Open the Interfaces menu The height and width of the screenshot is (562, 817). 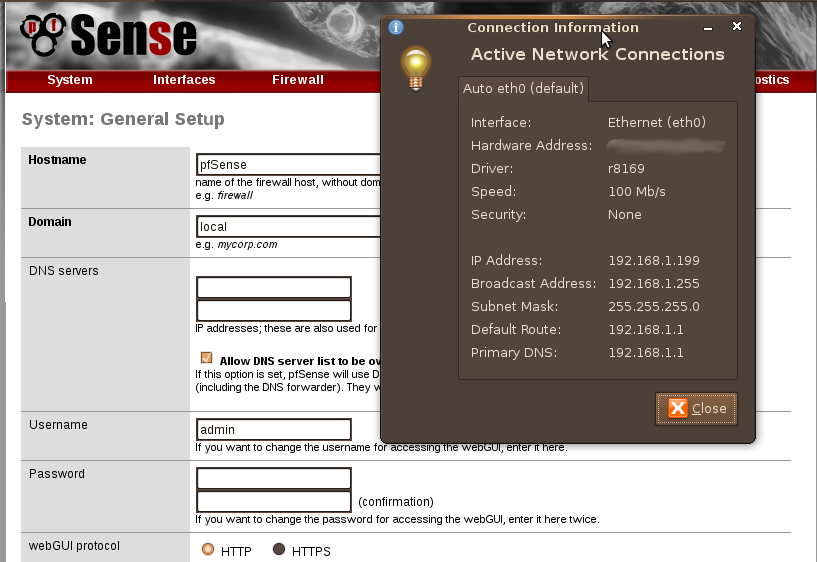click(x=184, y=80)
